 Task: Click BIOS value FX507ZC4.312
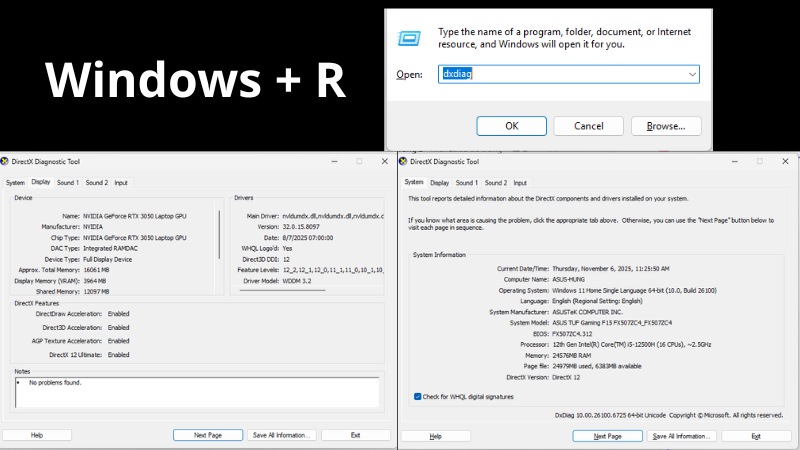(x=572, y=334)
